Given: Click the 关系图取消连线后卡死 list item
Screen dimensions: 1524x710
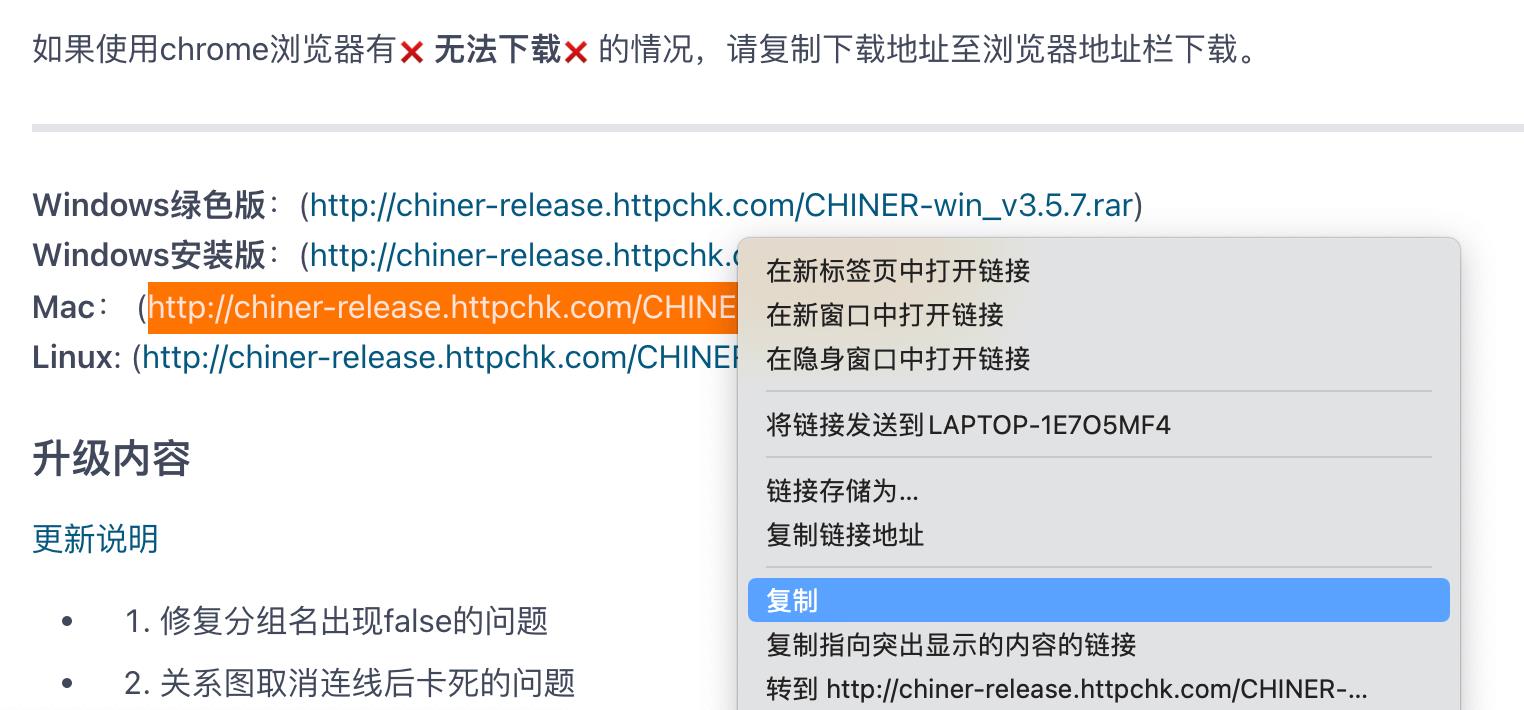Looking at the screenshot, I should click(350, 683).
